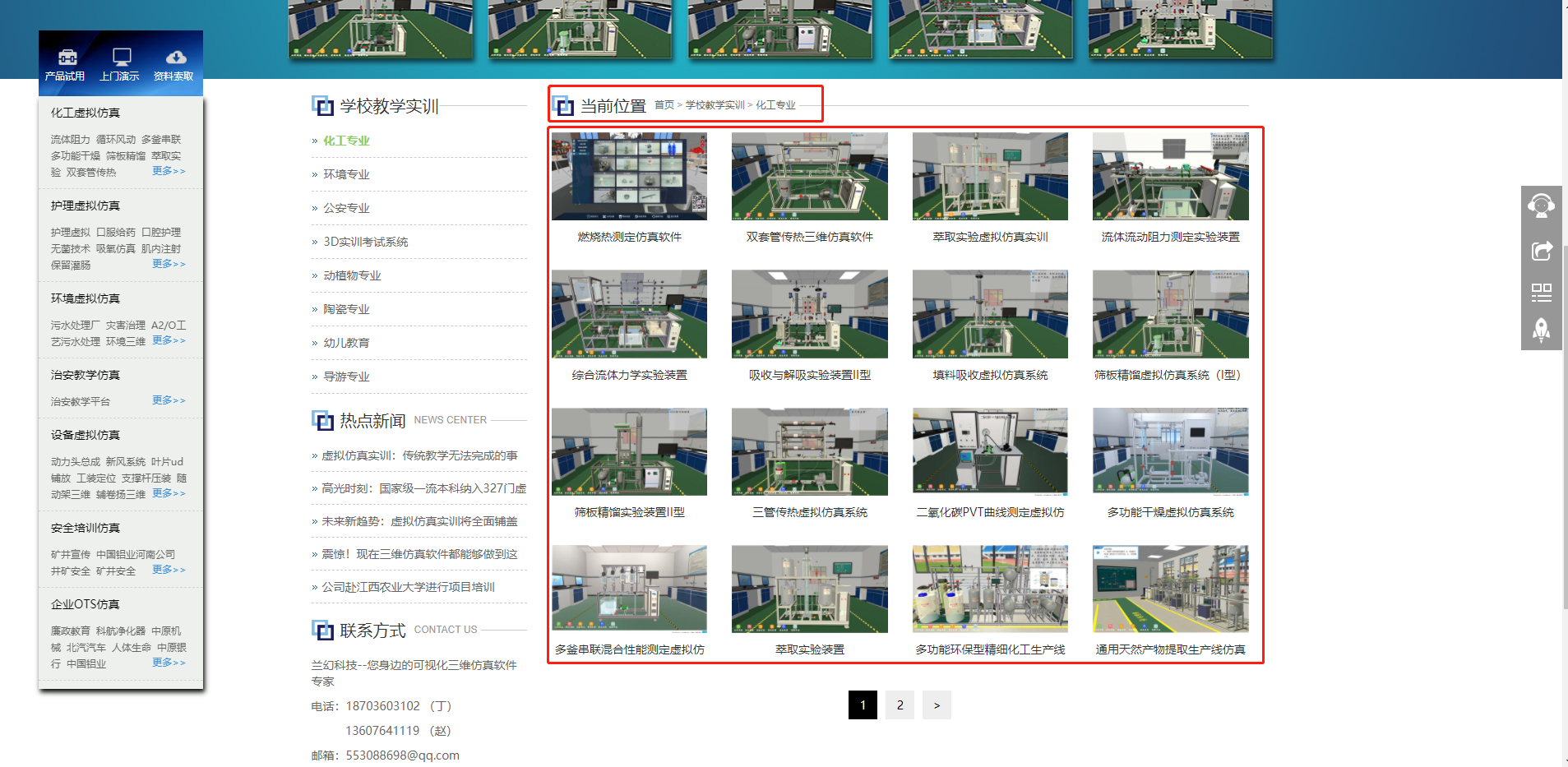Open the 燃烧热测定仿真软件 thumbnail

(629, 177)
